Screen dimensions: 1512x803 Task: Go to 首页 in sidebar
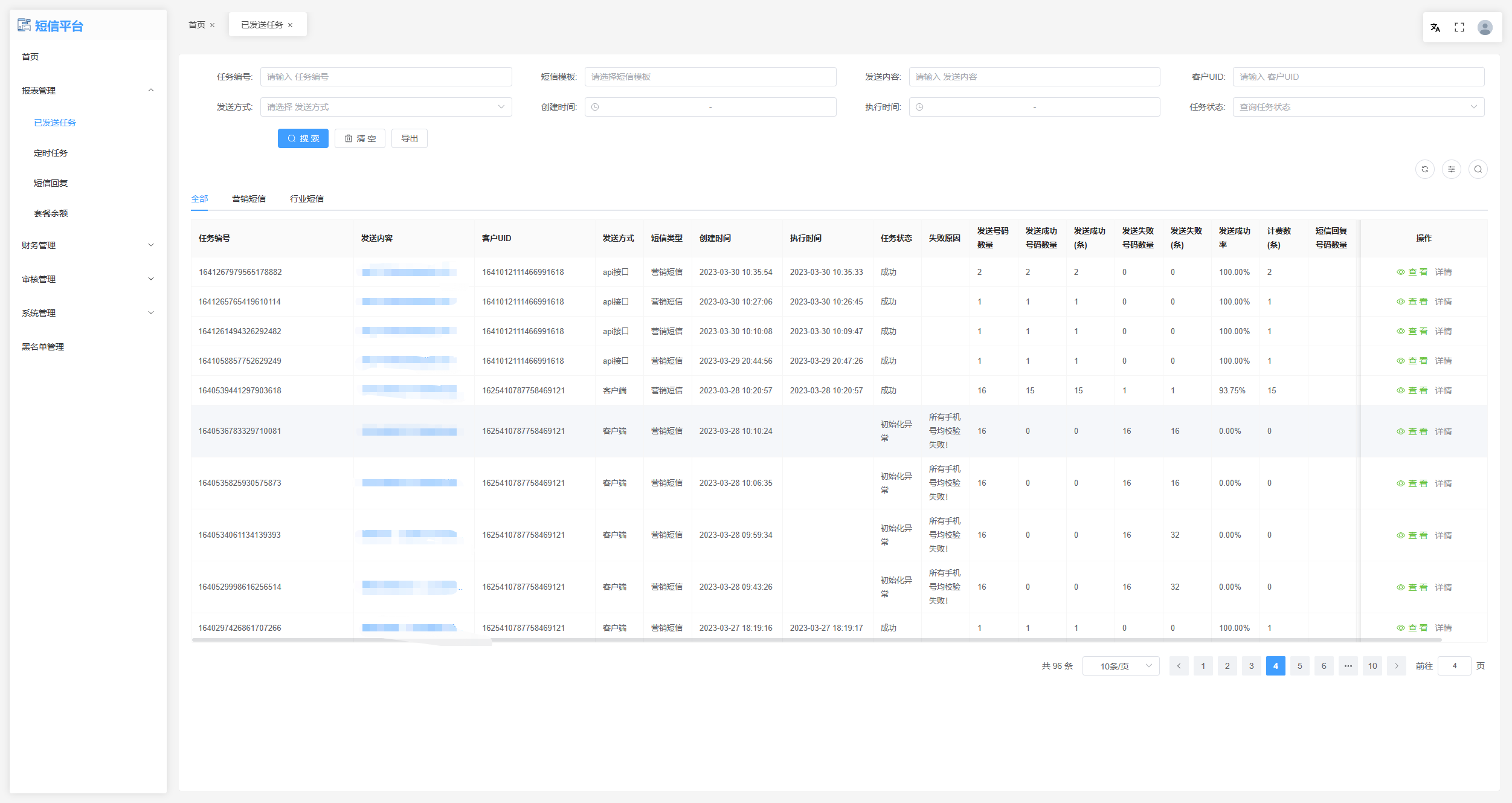pyautogui.click(x=30, y=57)
